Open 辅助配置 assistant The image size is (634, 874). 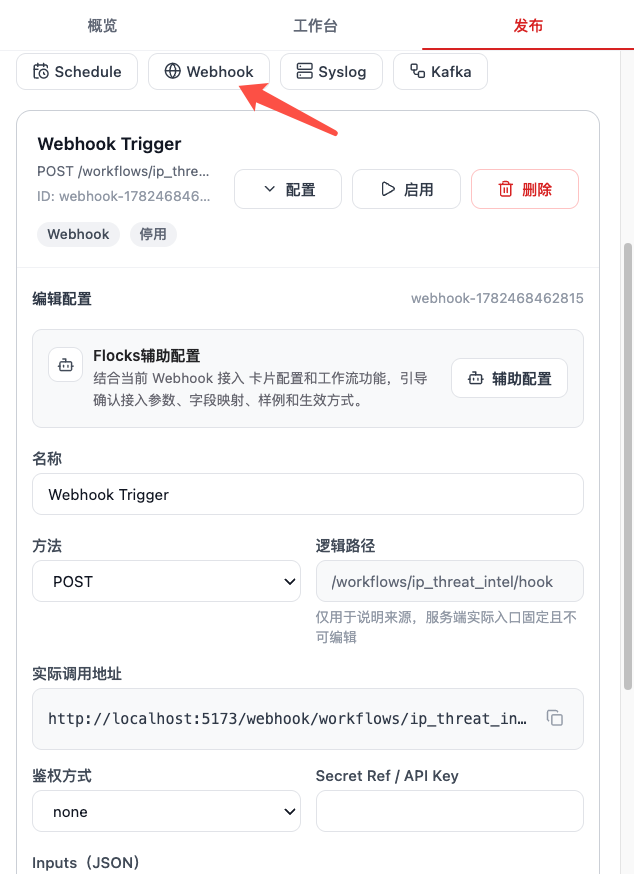509,378
